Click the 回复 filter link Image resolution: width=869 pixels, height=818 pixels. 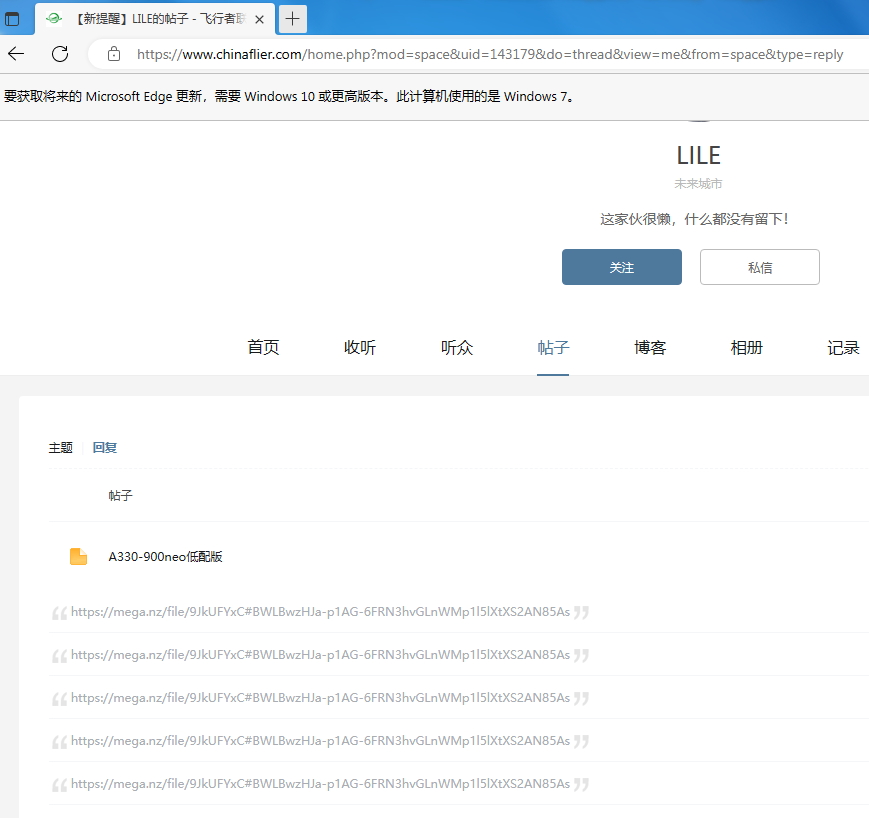coord(104,447)
